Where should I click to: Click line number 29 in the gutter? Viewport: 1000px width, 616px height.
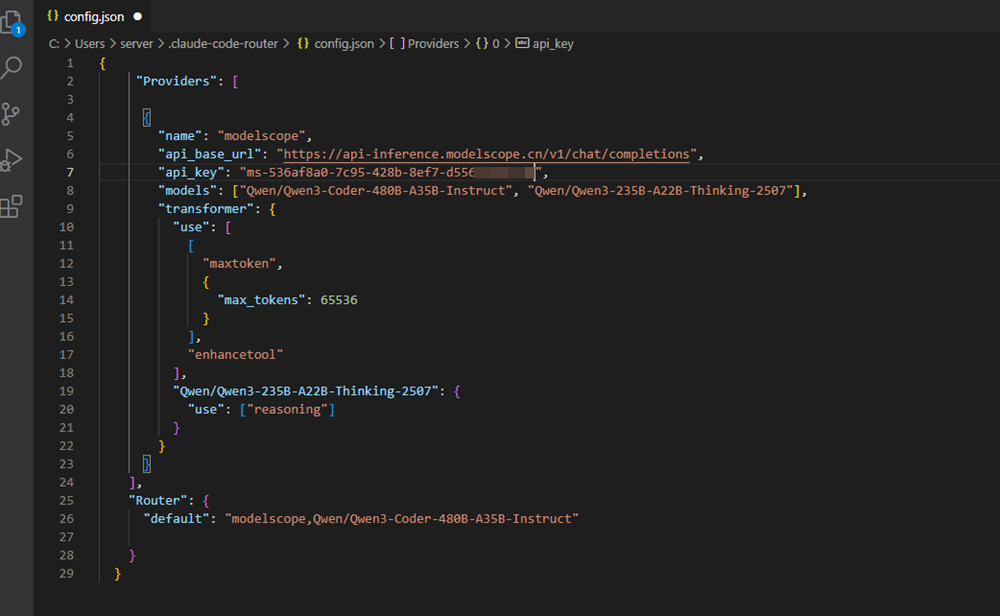coord(67,573)
